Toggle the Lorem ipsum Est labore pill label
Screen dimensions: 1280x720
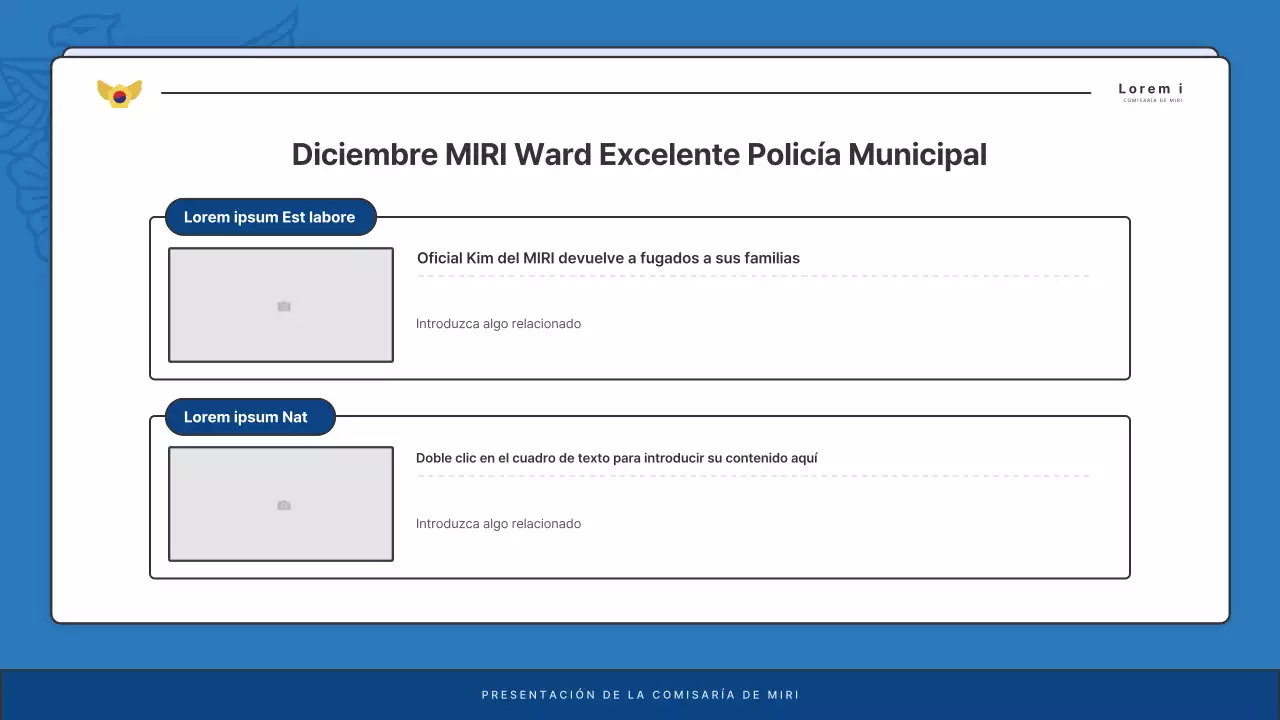coord(270,217)
